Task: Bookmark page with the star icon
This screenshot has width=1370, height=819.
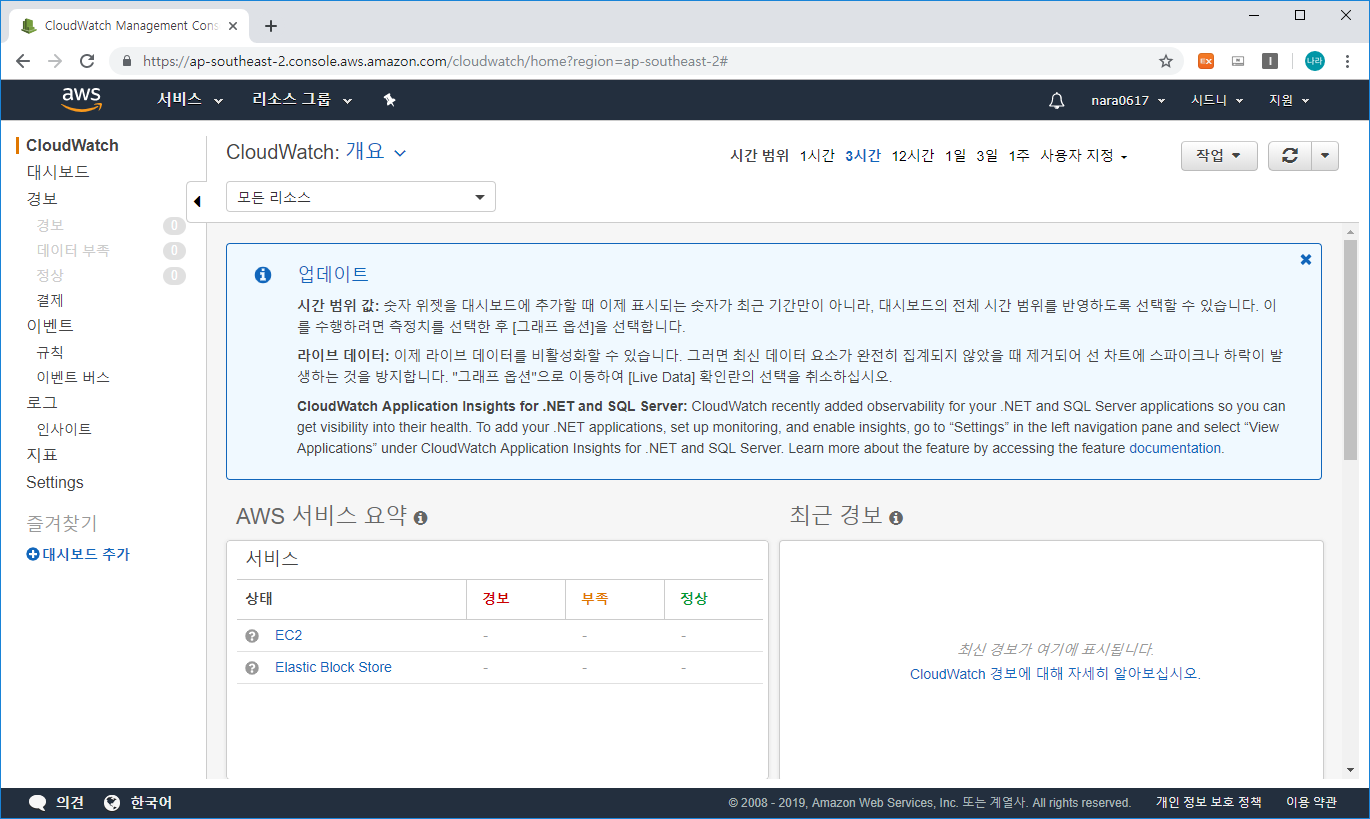Action: 1165,61
